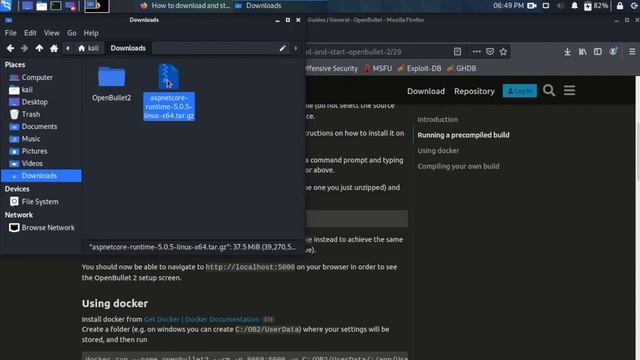Bookmark this page with the star
The height and width of the screenshot is (360, 640).
click(x=503, y=52)
